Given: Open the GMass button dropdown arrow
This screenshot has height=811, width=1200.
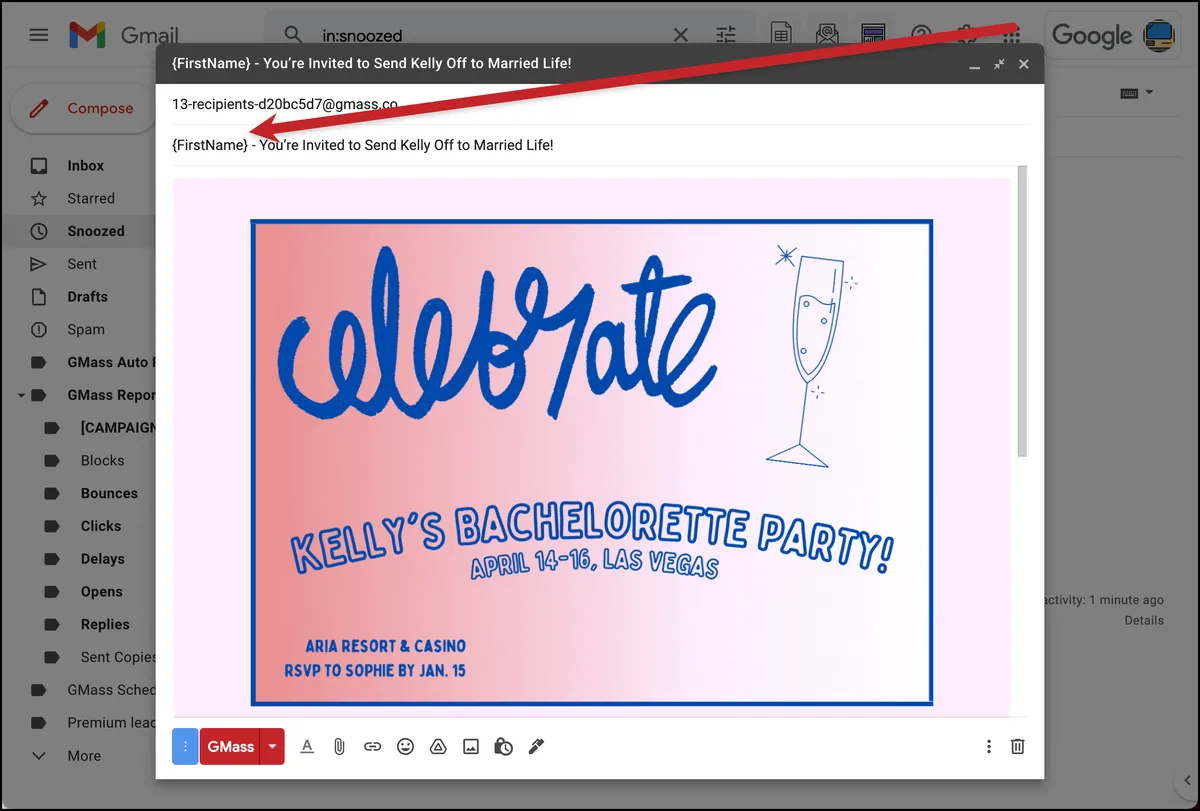Looking at the screenshot, I should [x=272, y=746].
